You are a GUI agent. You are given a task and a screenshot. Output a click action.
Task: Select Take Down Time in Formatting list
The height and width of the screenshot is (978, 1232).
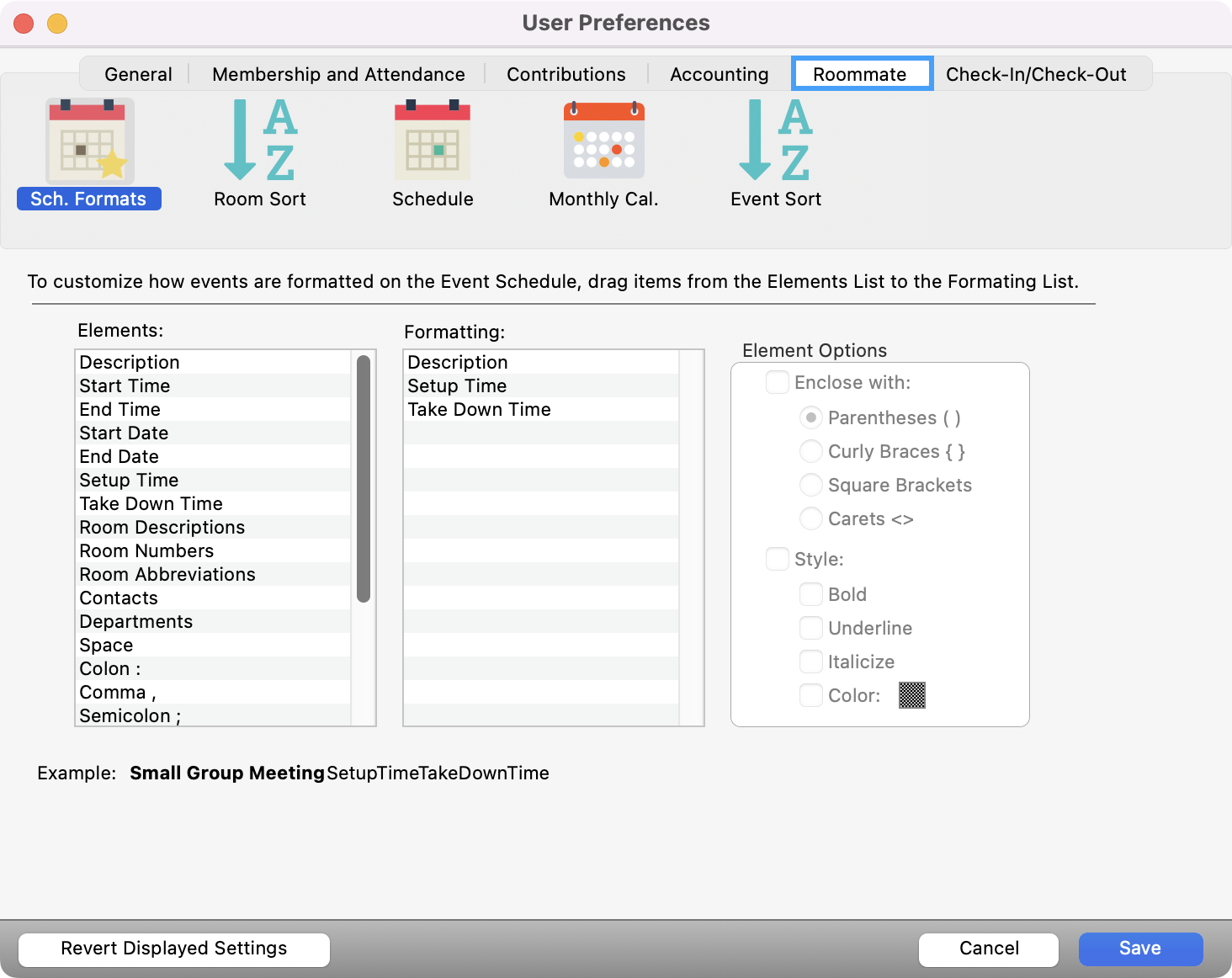click(x=479, y=410)
